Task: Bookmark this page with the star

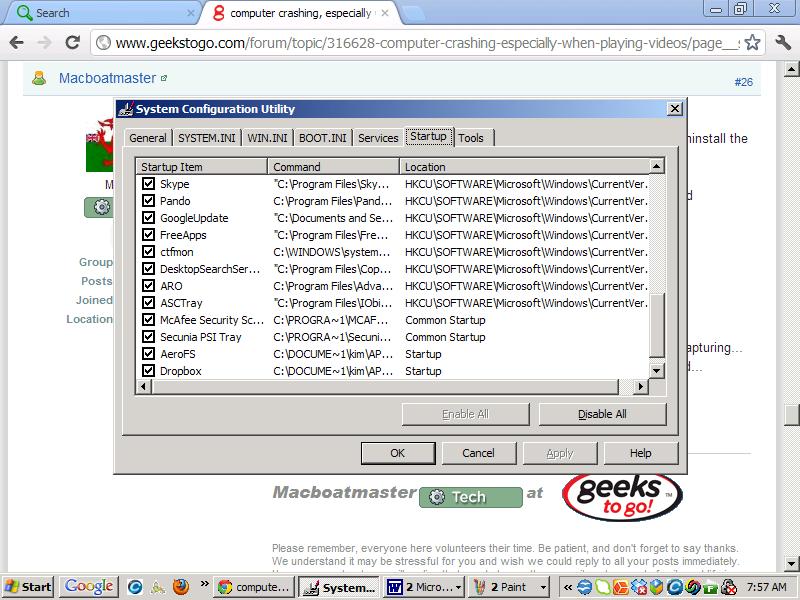Action: 752,42
